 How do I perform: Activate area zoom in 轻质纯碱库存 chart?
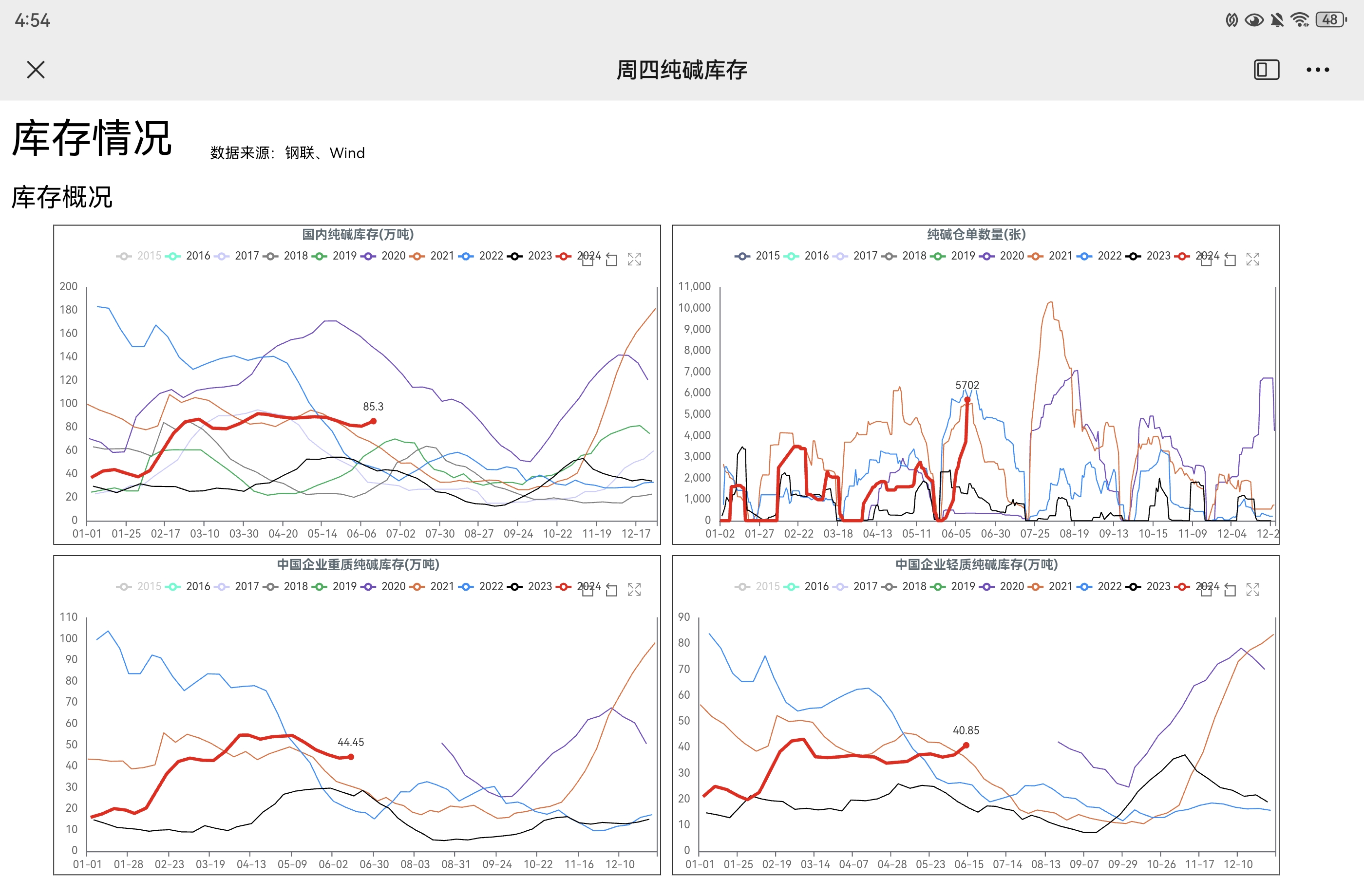coord(1206,590)
